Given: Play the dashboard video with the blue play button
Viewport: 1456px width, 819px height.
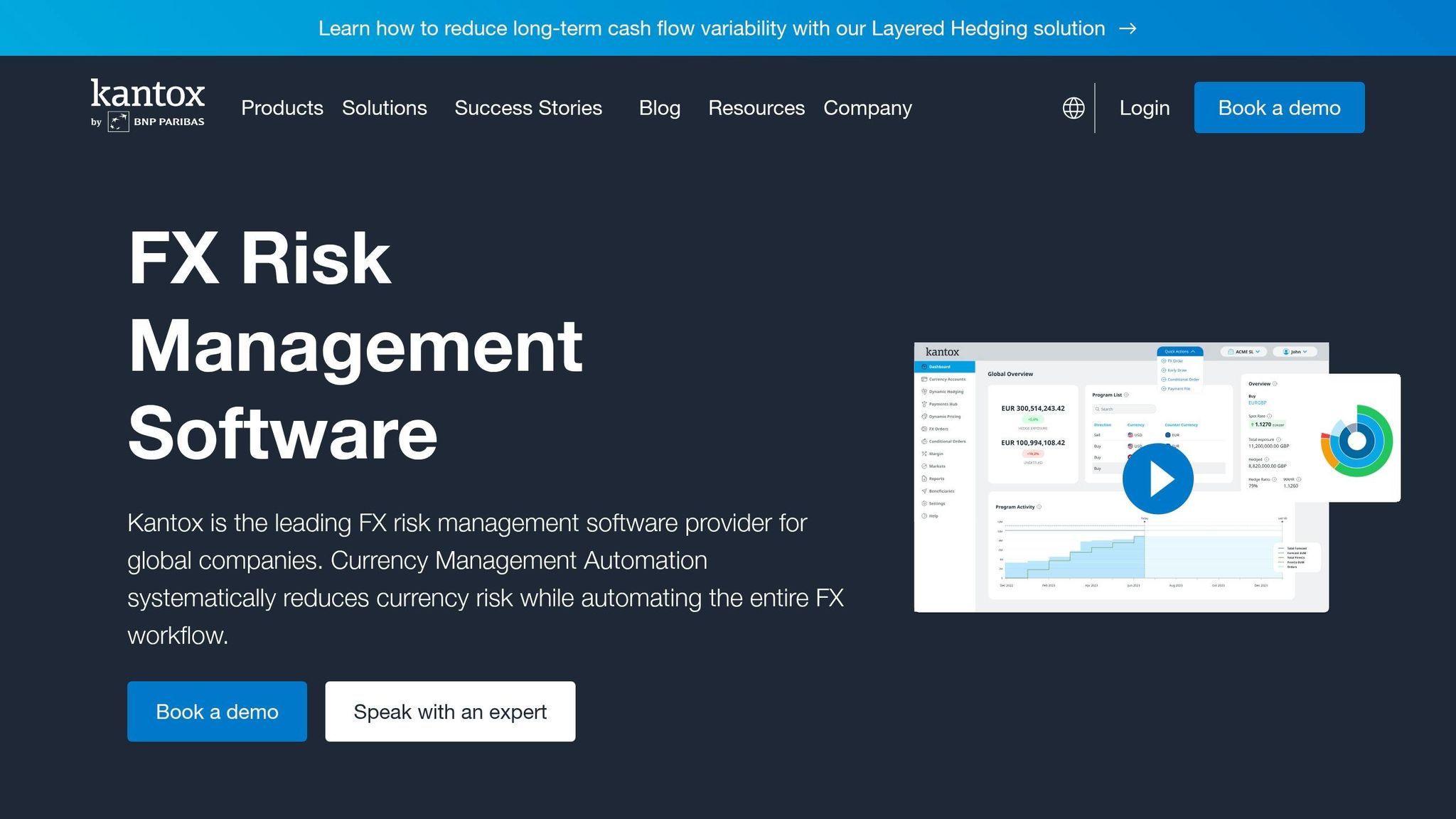Looking at the screenshot, I should pyautogui.click(x=1158, y=479).
